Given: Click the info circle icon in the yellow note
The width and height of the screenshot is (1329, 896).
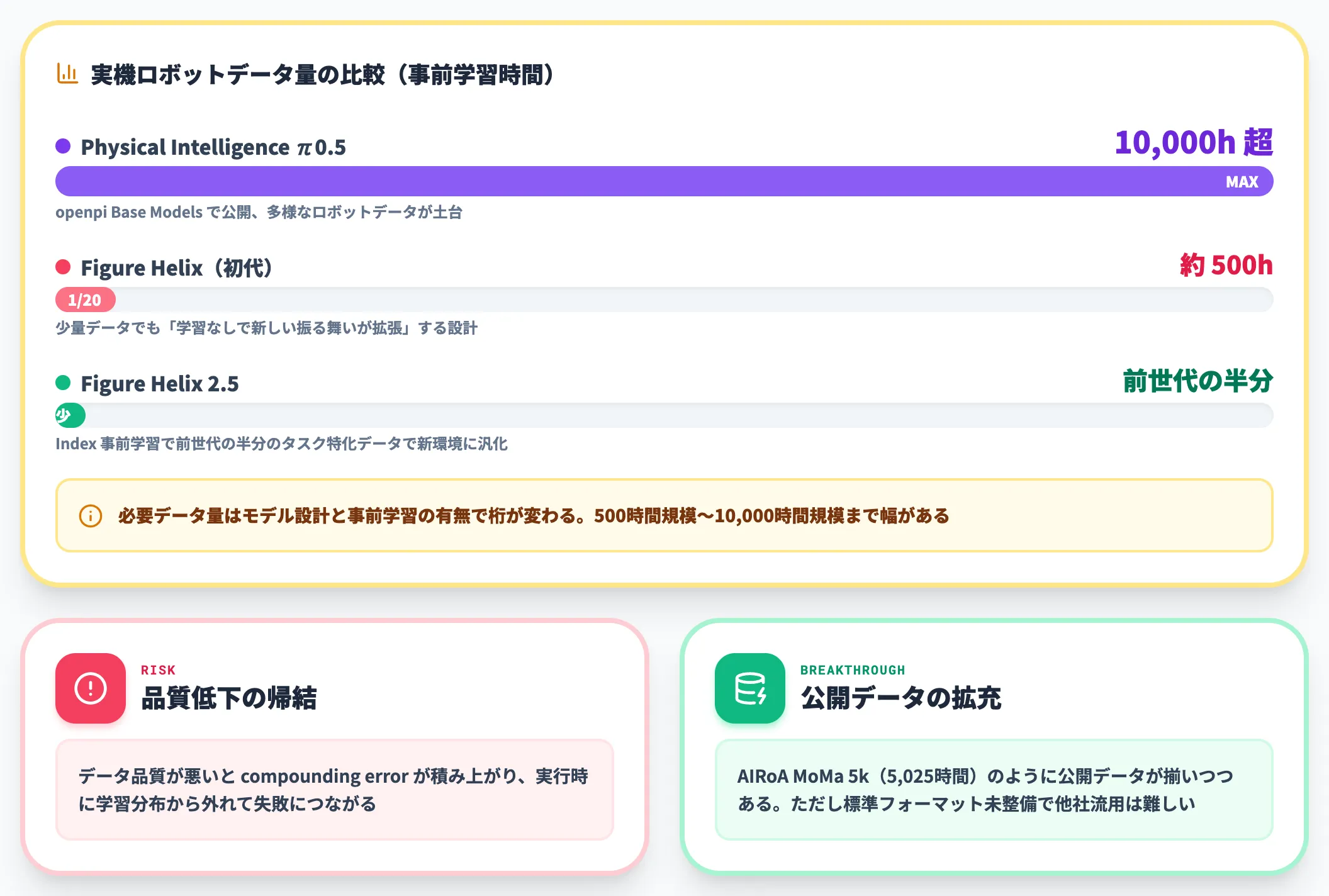Looking at the screenshot, I should point(91,516).
